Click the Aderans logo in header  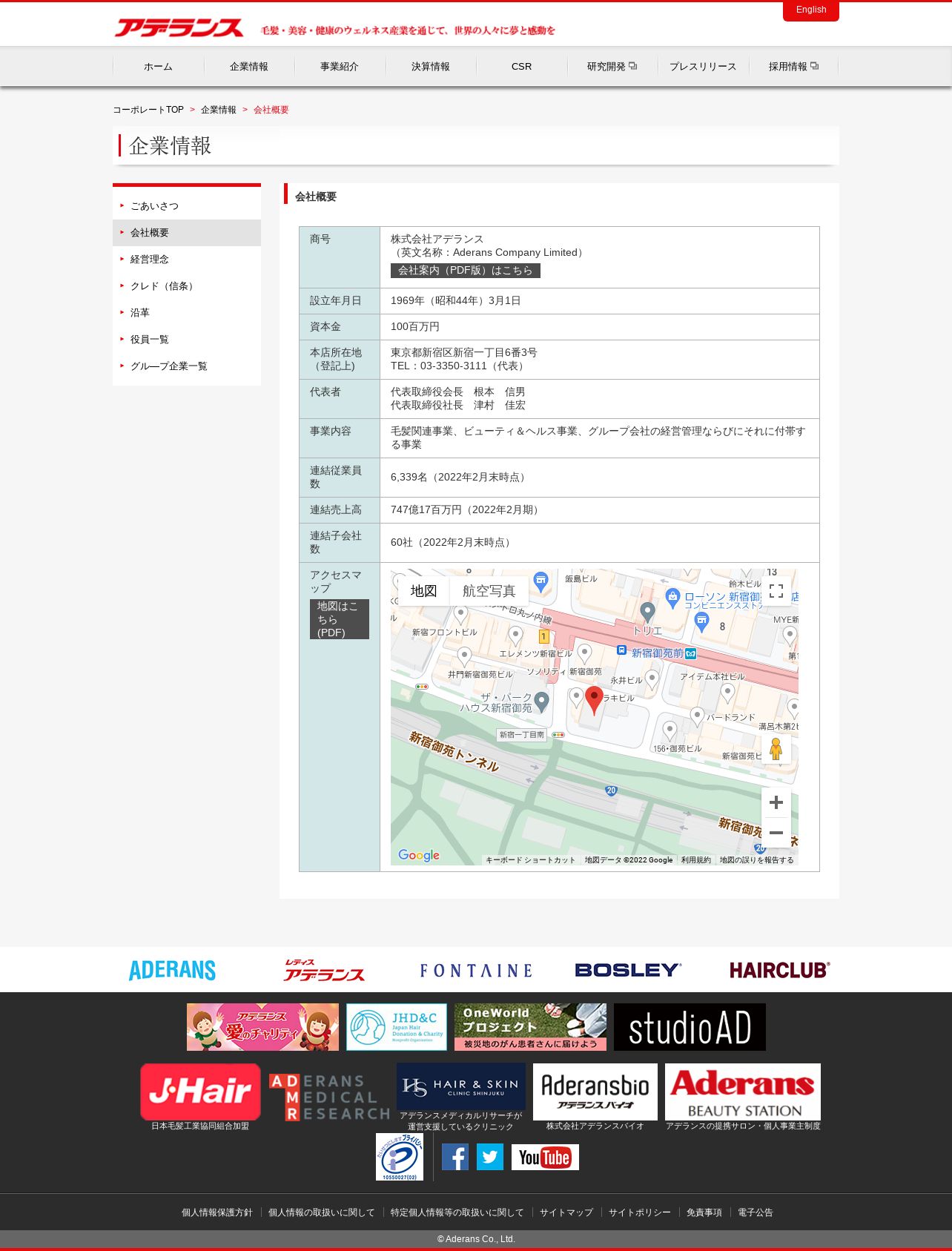click(179, 28)
